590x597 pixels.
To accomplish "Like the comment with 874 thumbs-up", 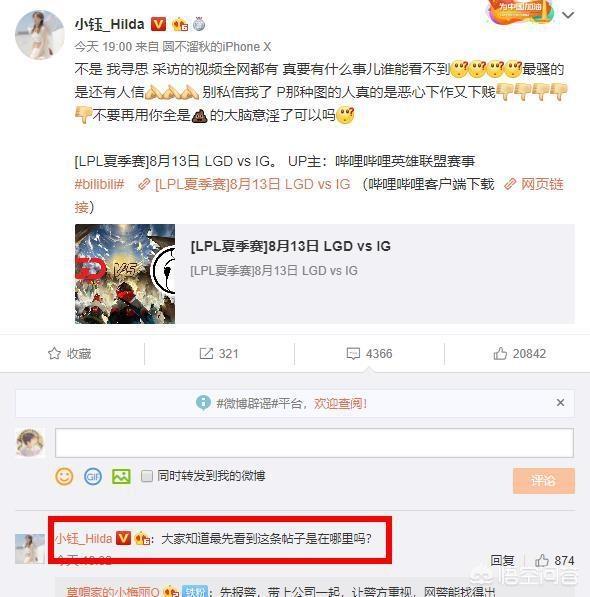I will pos(554,560).
